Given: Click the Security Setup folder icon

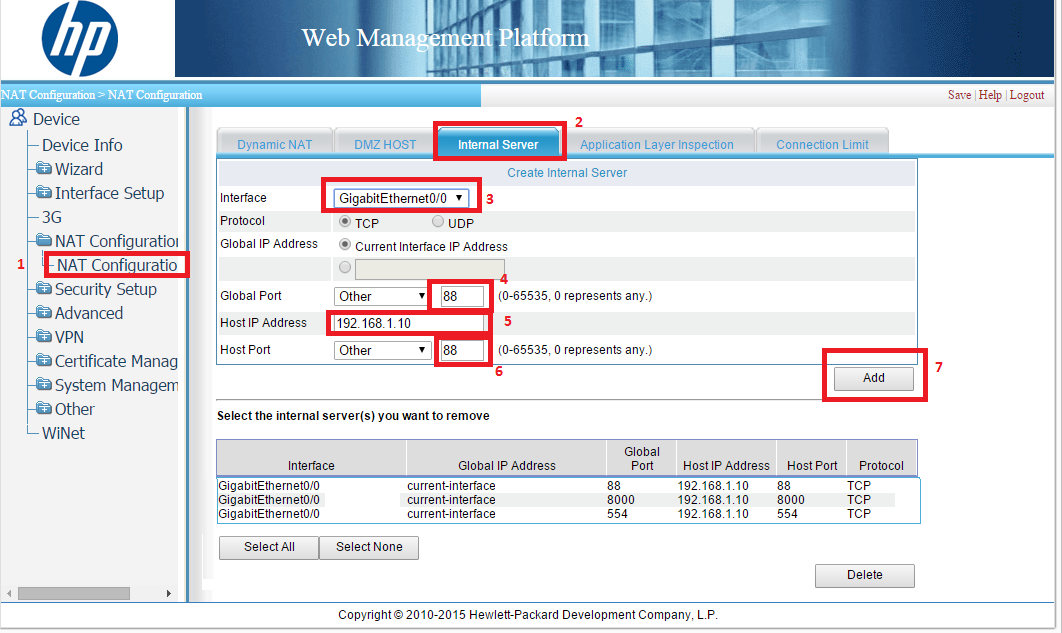Looking at the screenshot, I should (x=44, y=289).
